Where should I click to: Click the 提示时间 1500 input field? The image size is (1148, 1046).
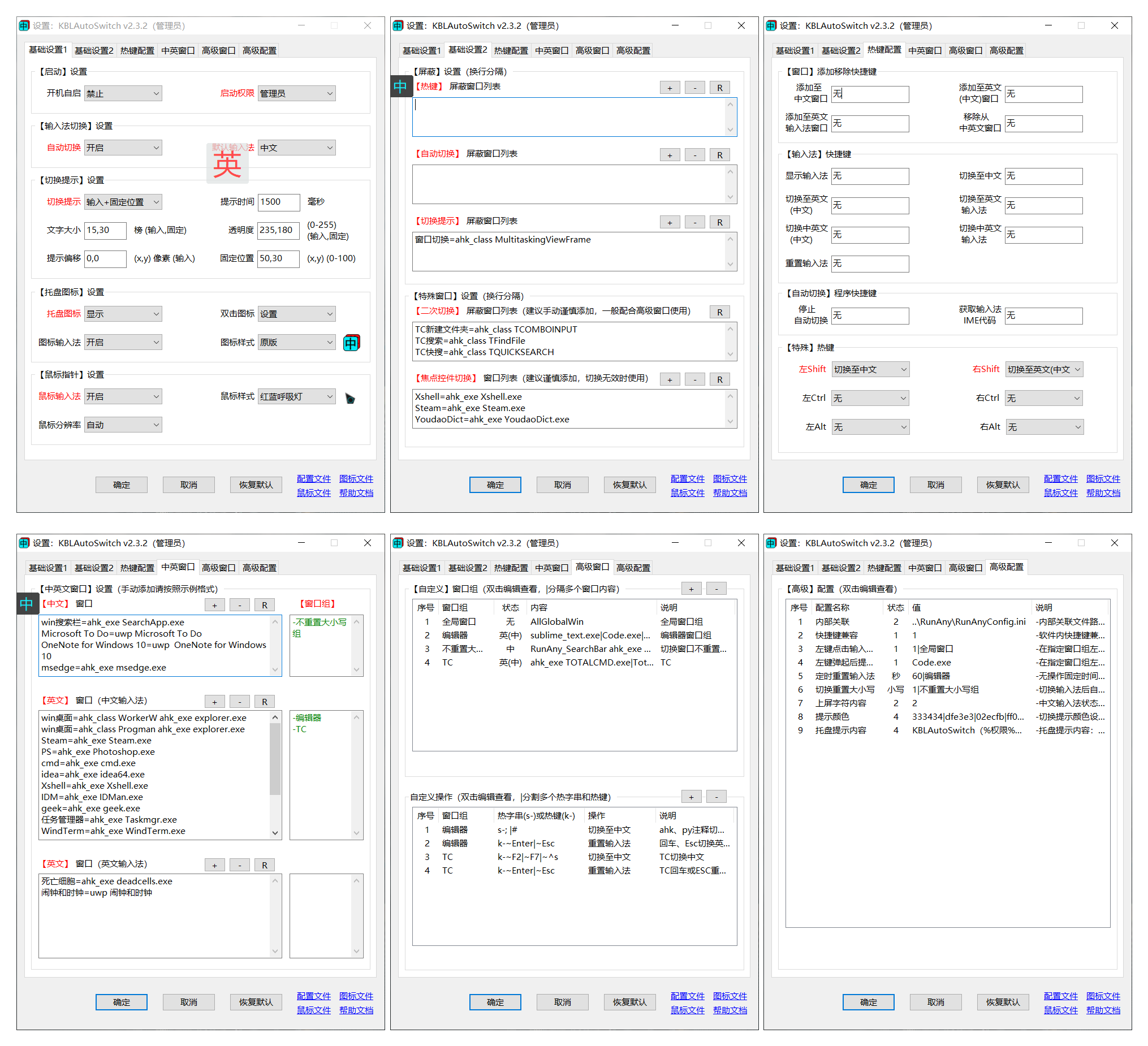(x=278, y=202)
